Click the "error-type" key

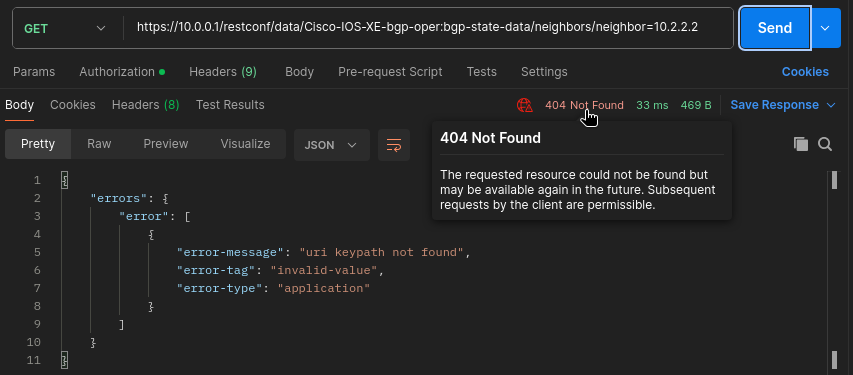pos(220,288)
